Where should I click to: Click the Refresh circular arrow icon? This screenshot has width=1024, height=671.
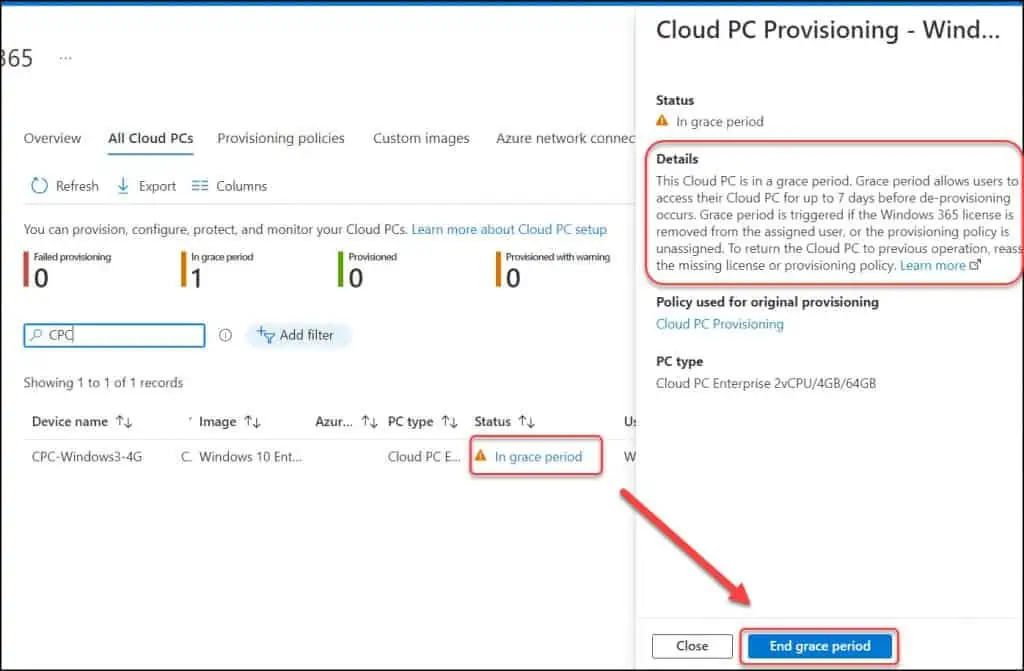tap(39, 186)
